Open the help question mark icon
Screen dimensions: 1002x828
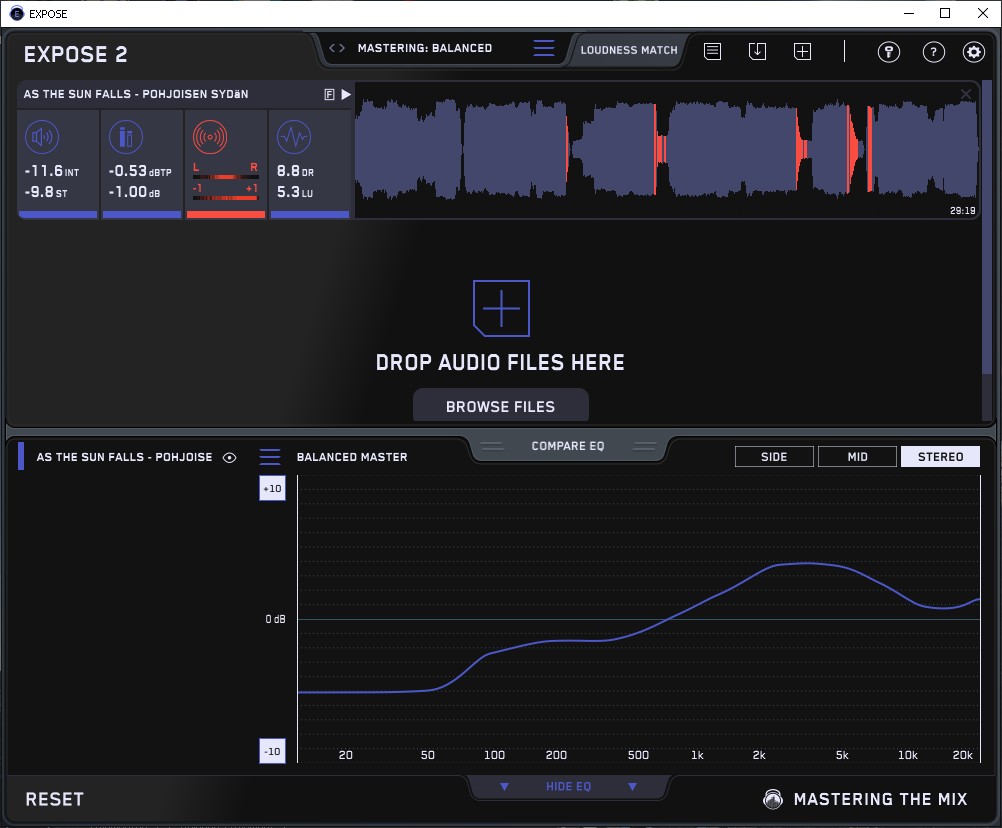coord(933,52)
